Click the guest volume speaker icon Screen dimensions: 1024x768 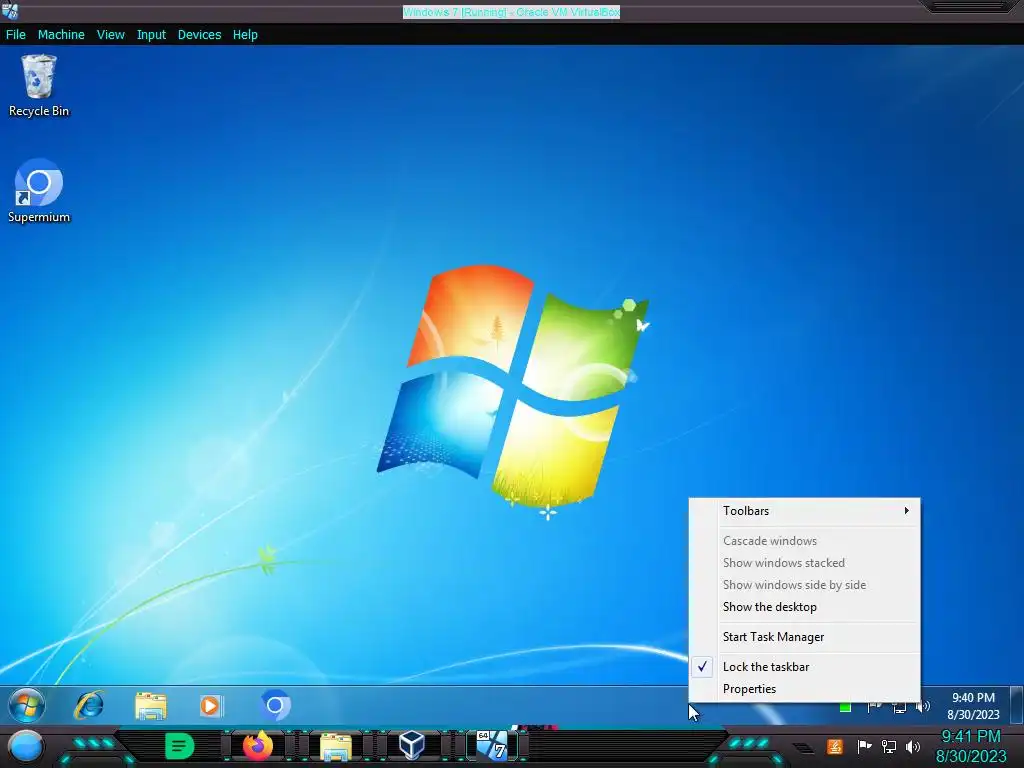pos(923,707)
